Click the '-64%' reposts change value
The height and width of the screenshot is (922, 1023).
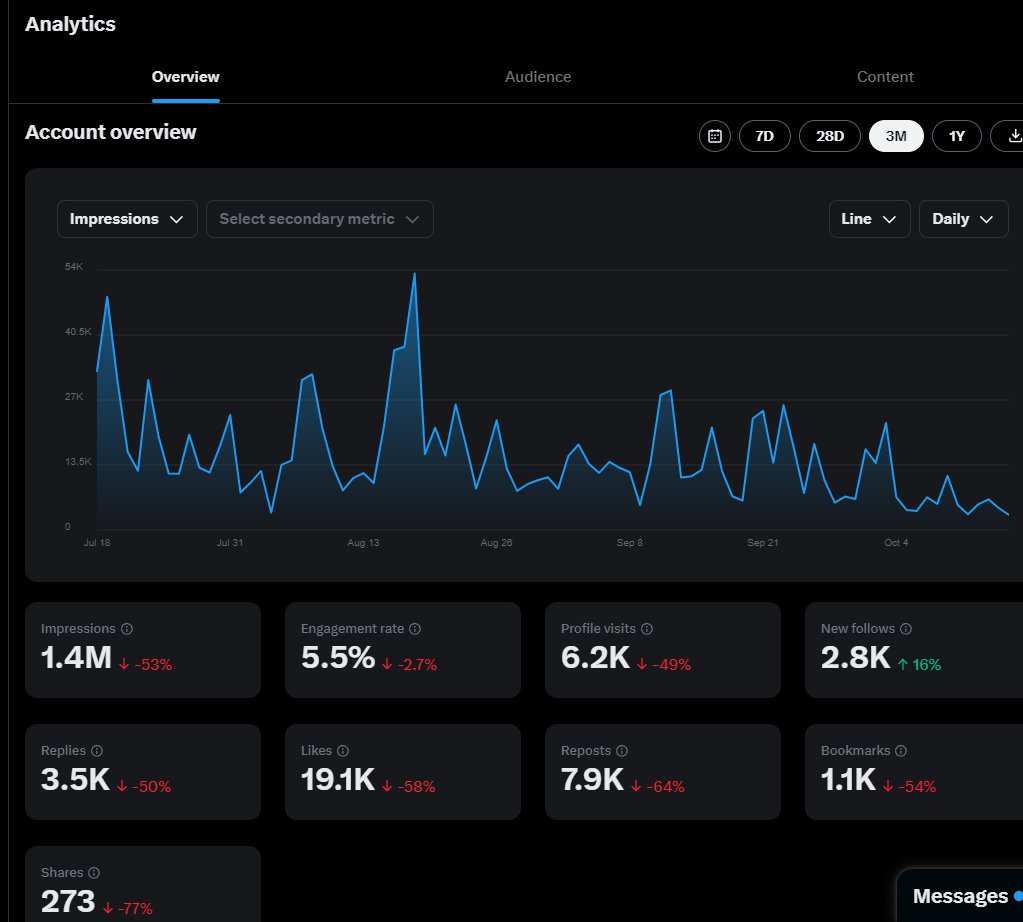click(x=665, y=787)
